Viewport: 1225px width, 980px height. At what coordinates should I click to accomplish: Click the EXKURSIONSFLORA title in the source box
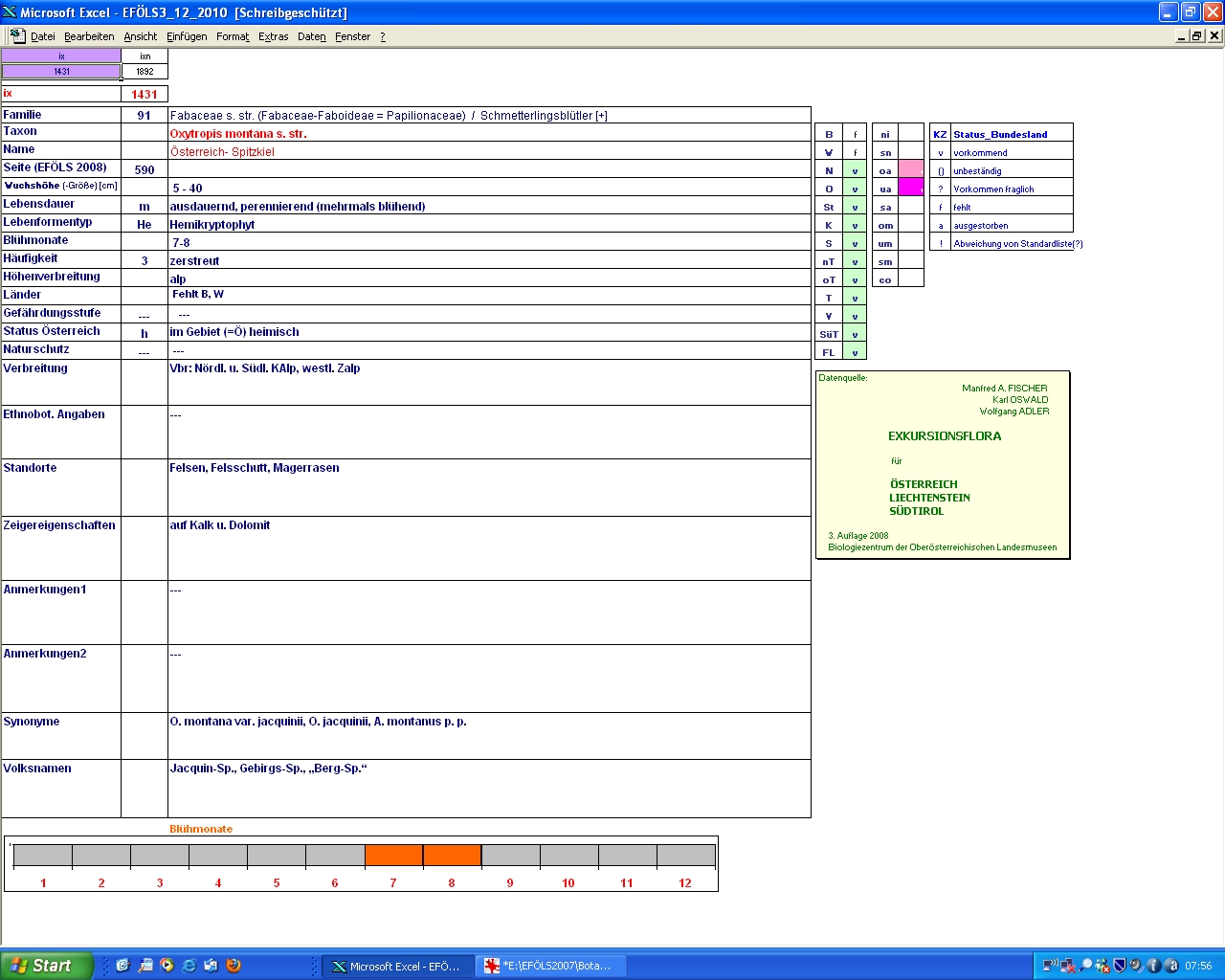pyautogui.click(x=945, y=435)
